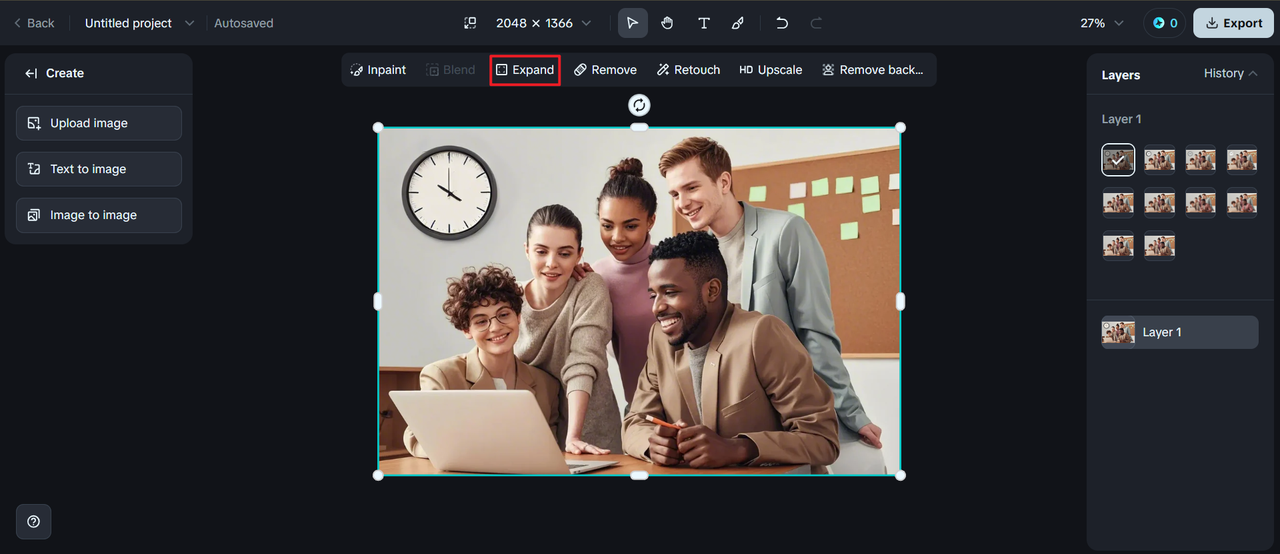Screen dimensions: 1280x554
Task: Open the 2048 × 1366 canvas size dropdown
Action: click(x=543, y=23)
